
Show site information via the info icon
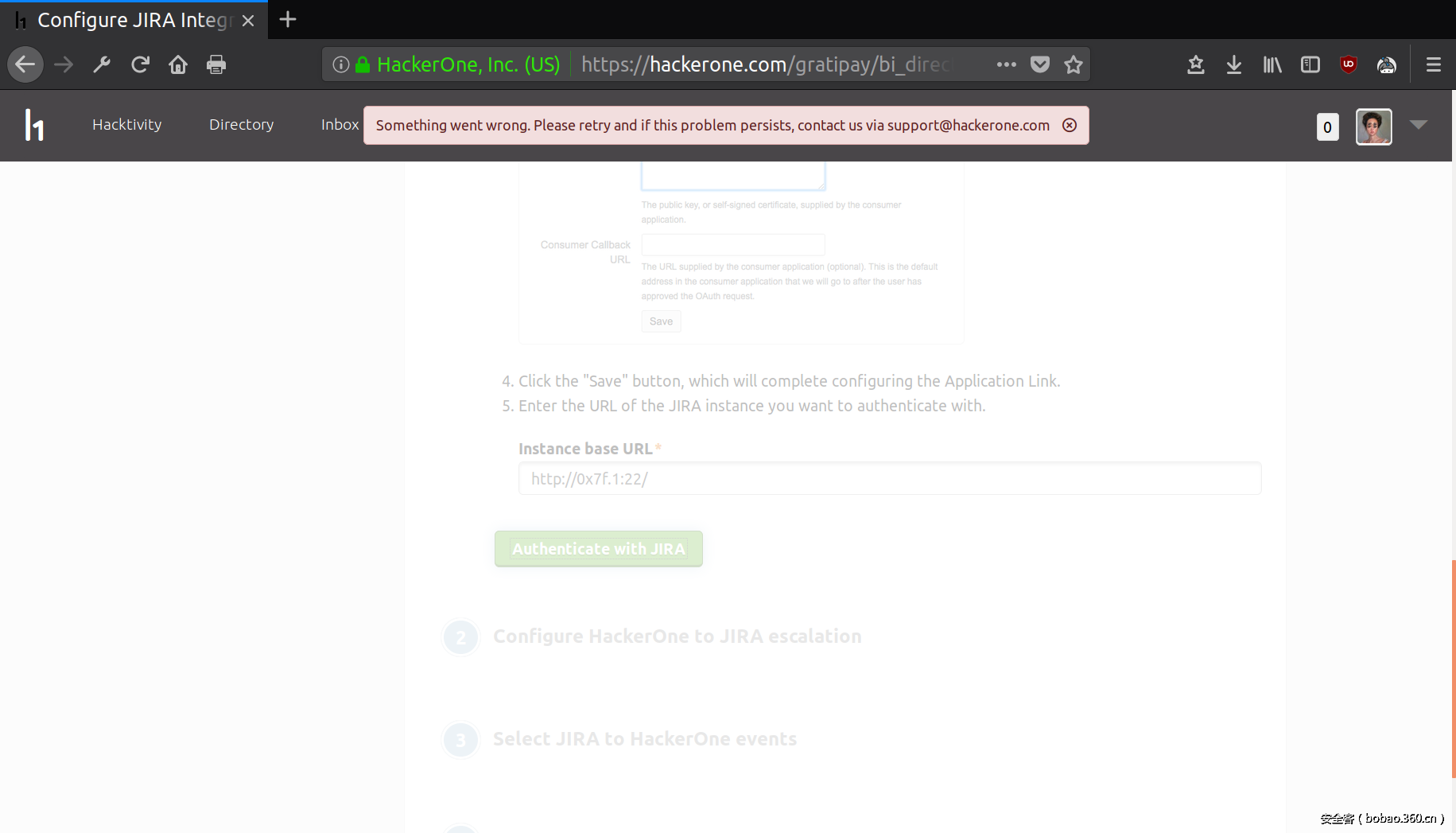(341, 64)
